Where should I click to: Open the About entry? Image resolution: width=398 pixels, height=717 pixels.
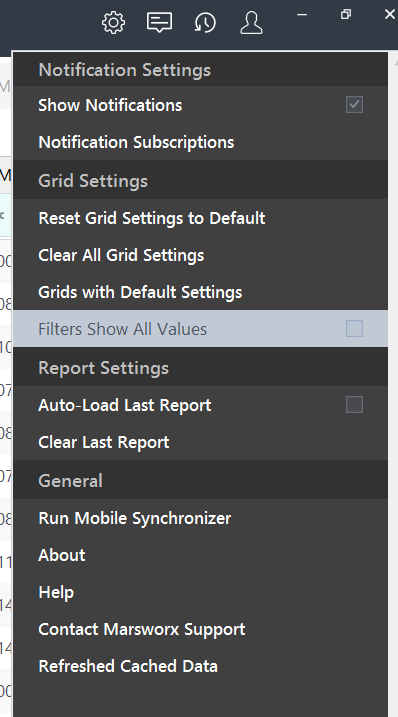[200, 555]
